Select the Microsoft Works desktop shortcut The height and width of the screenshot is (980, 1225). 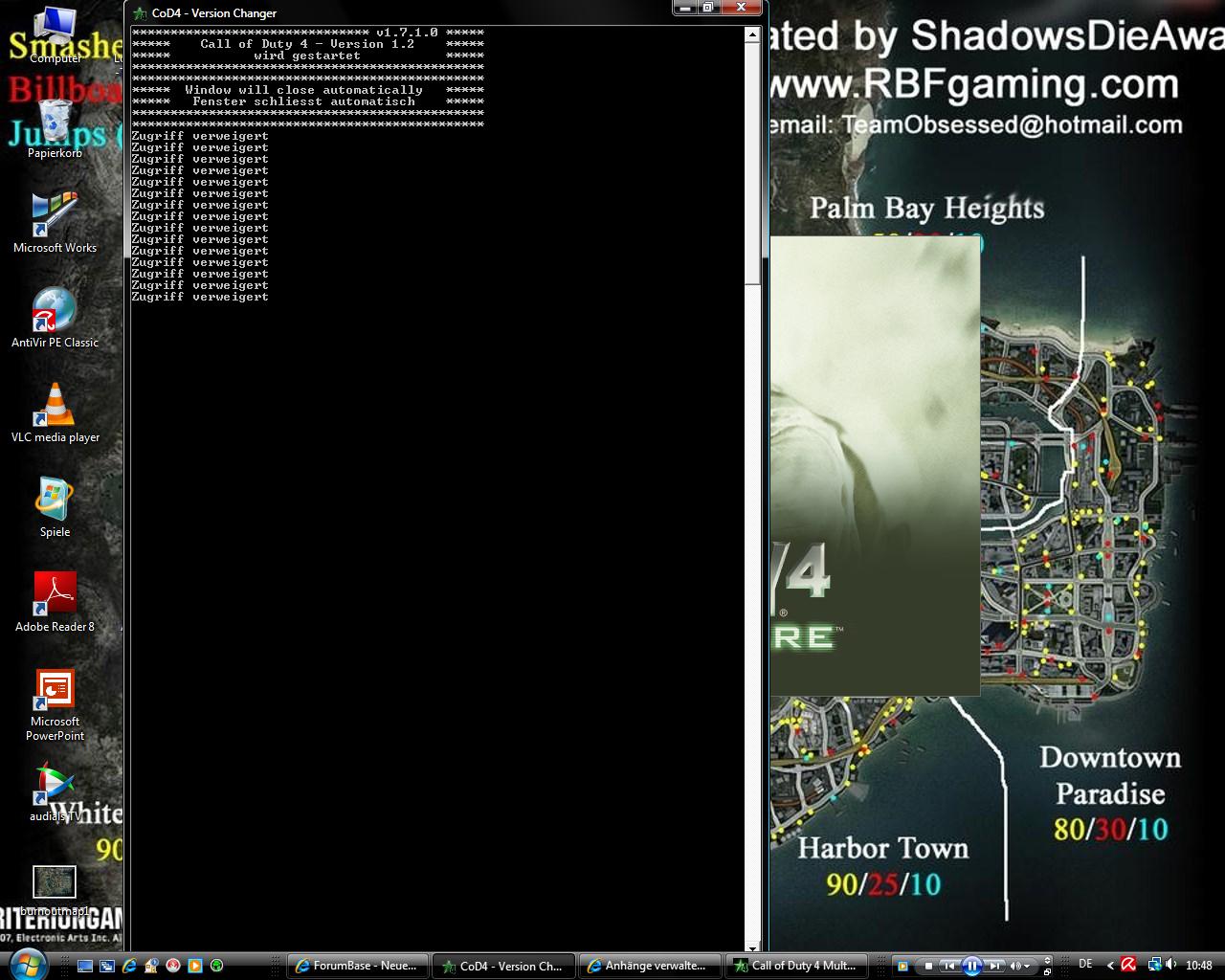coord(55,222)
